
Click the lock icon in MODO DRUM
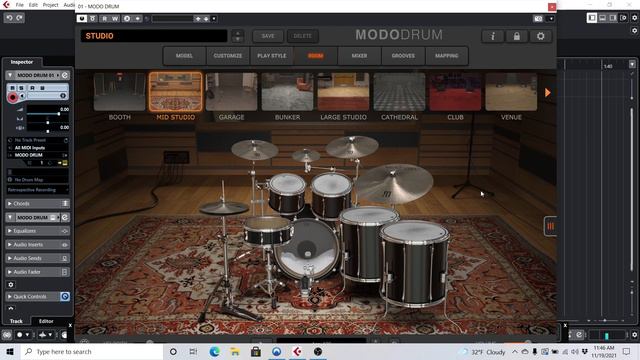[x=517, y=36]
